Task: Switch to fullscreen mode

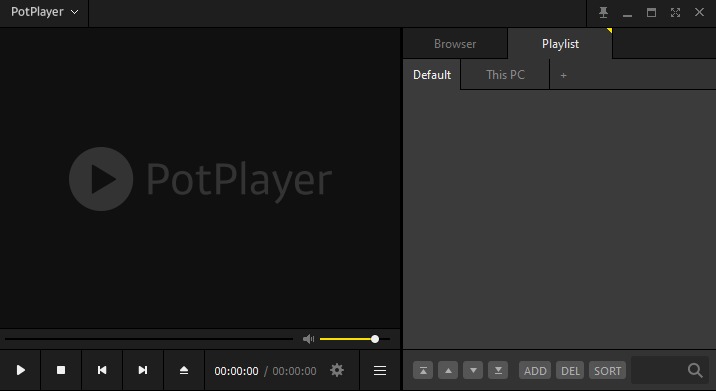Action: [x=675, y=12]
